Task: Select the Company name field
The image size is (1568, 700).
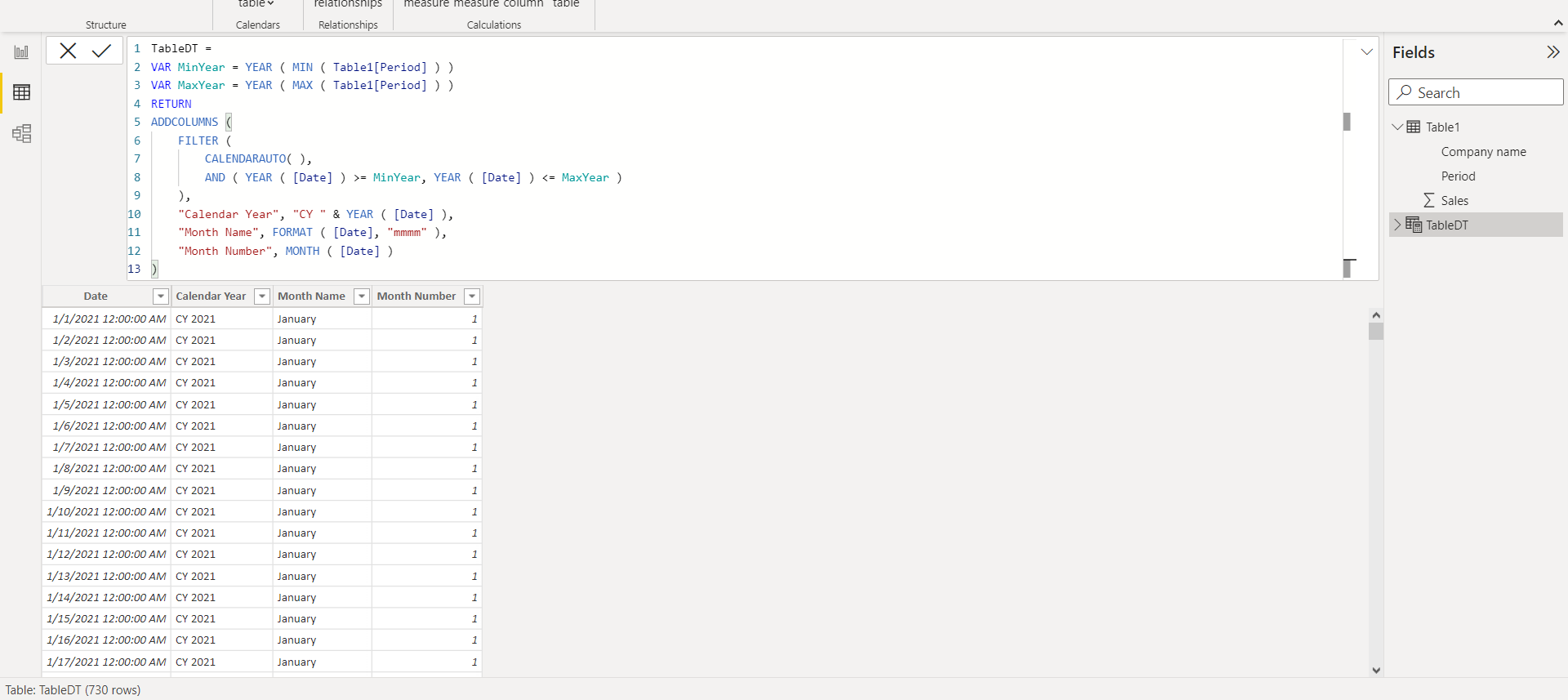Action: click(x=1483, y=152)
